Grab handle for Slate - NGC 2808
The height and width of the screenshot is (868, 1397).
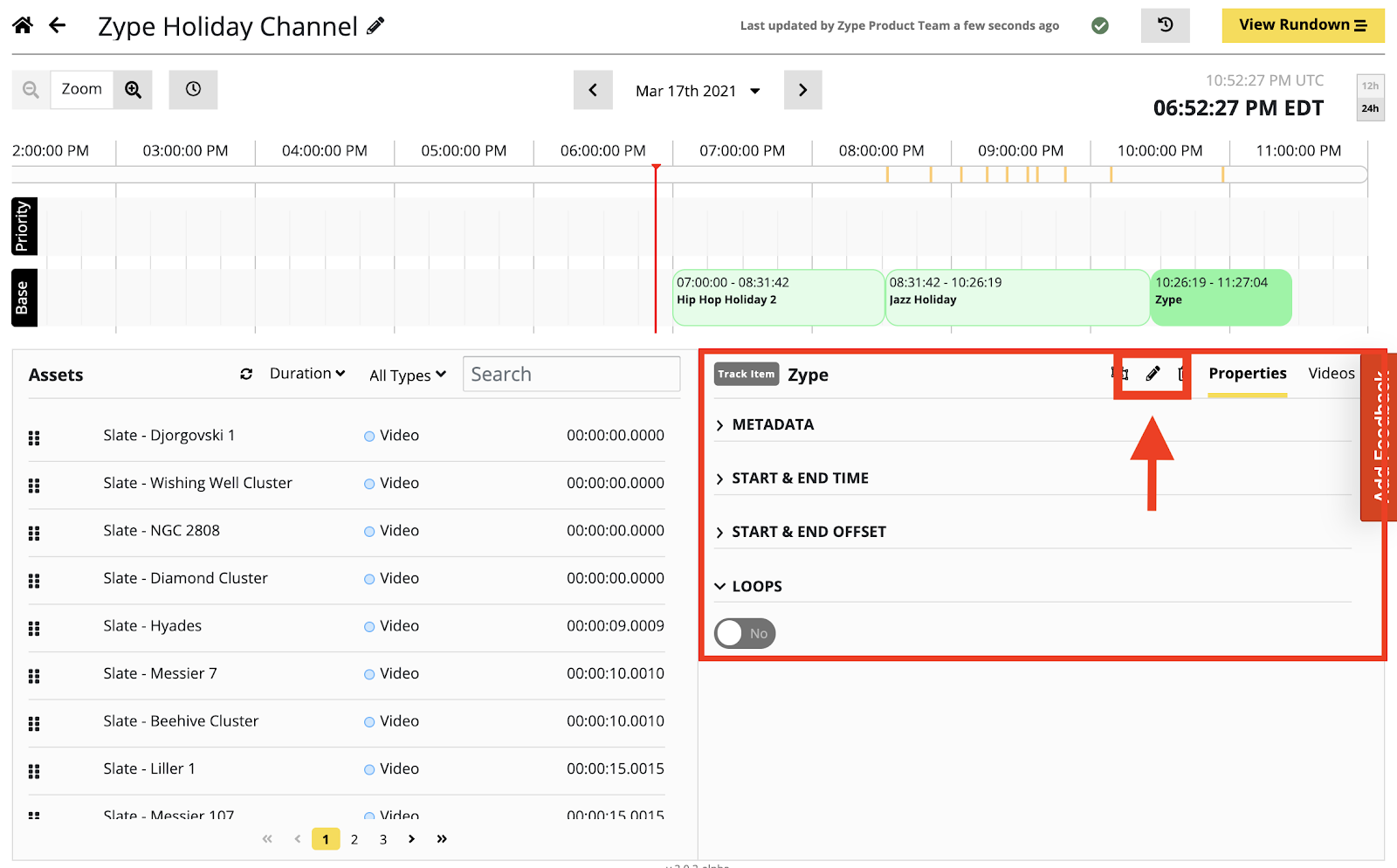pos(34,533)
